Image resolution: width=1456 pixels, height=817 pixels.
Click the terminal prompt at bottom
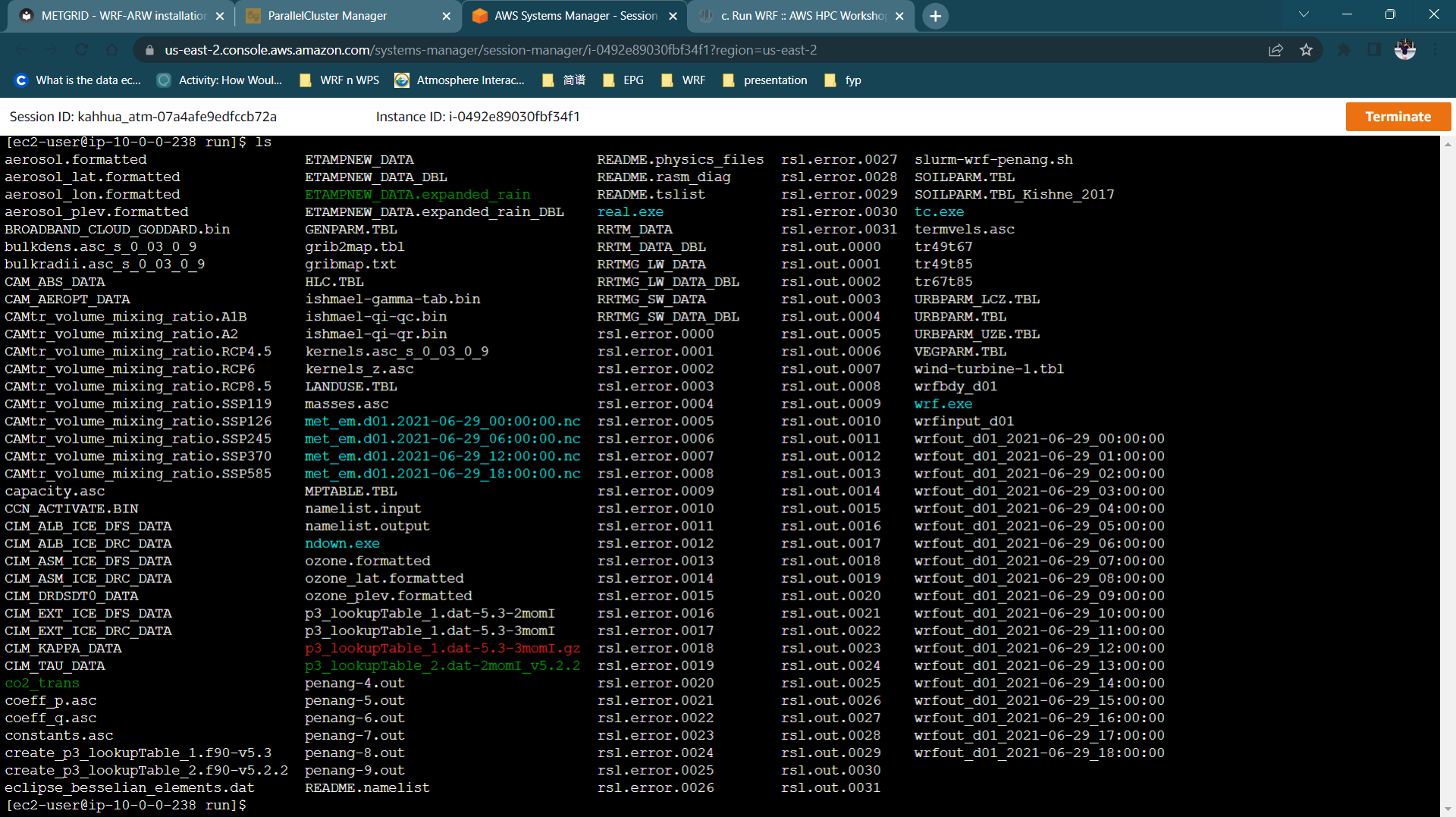coord(126,805)
